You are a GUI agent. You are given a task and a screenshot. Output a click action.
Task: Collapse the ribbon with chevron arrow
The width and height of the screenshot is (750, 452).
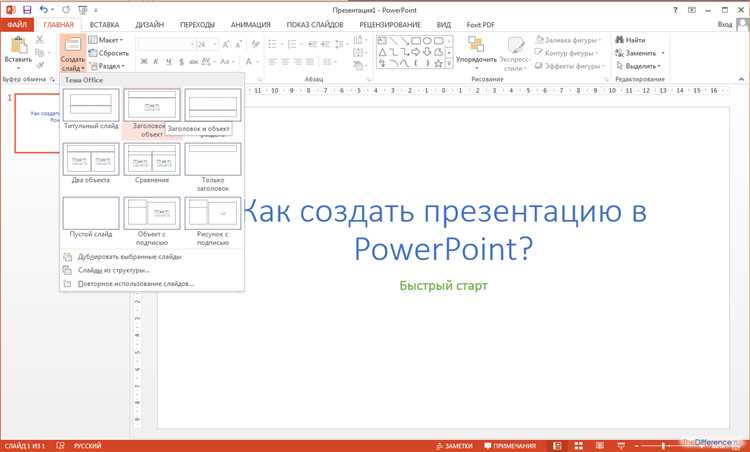pyautogui.click(x=741, y=79)
